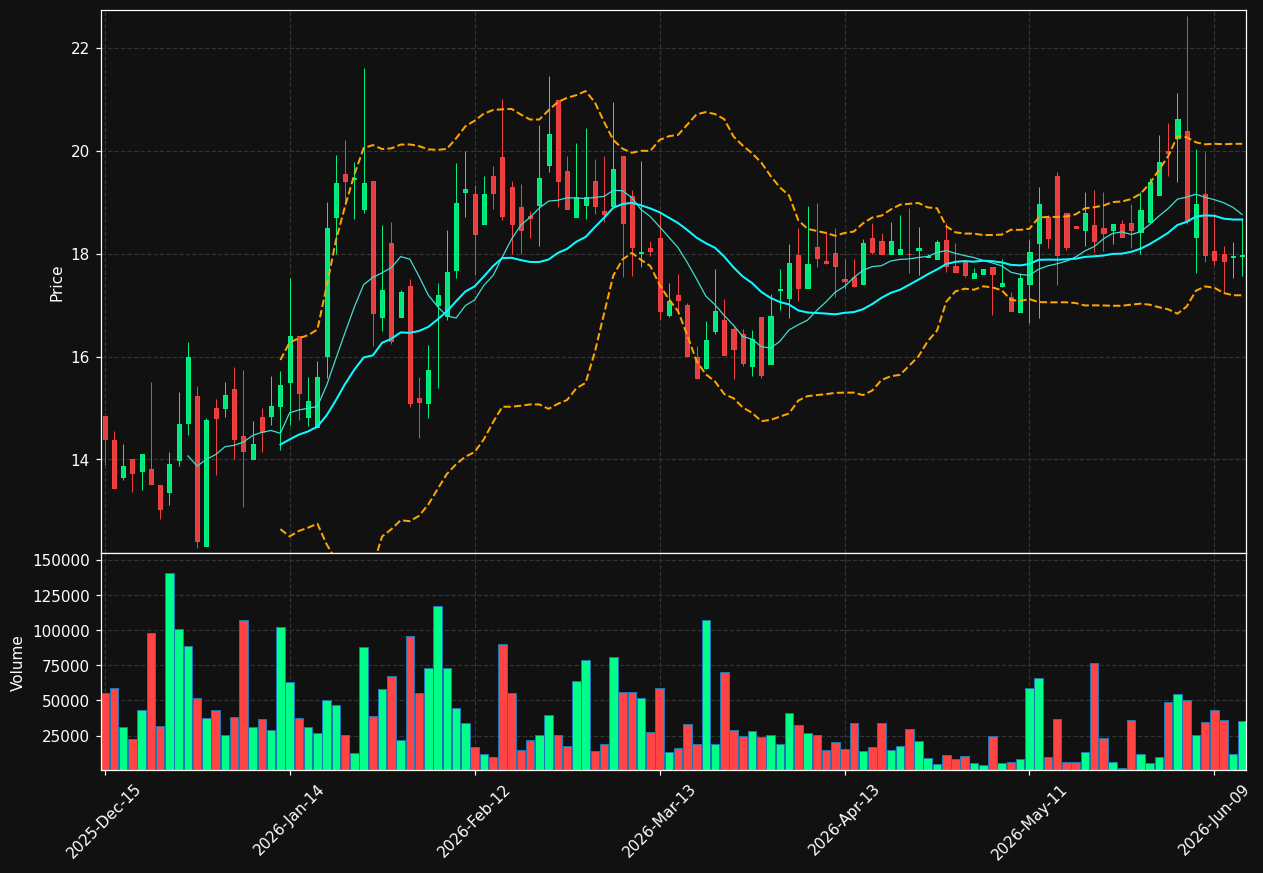
Task: Click the volume axis value 150000
Action: point(61,561)
